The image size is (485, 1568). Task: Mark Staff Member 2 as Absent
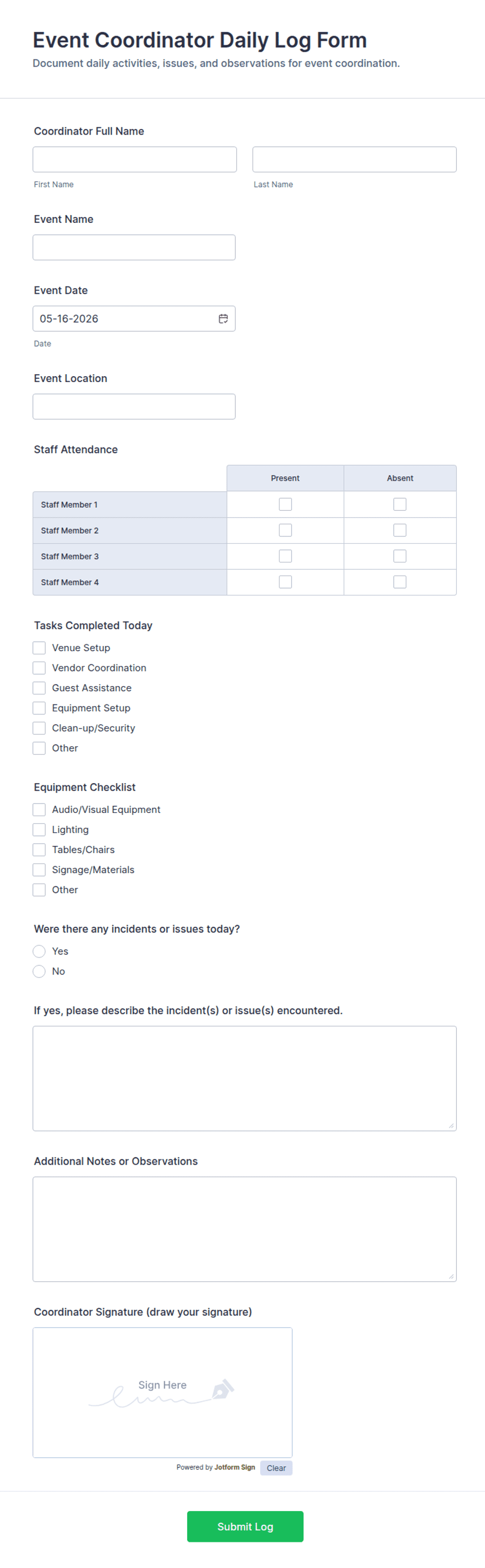point(400,530)
